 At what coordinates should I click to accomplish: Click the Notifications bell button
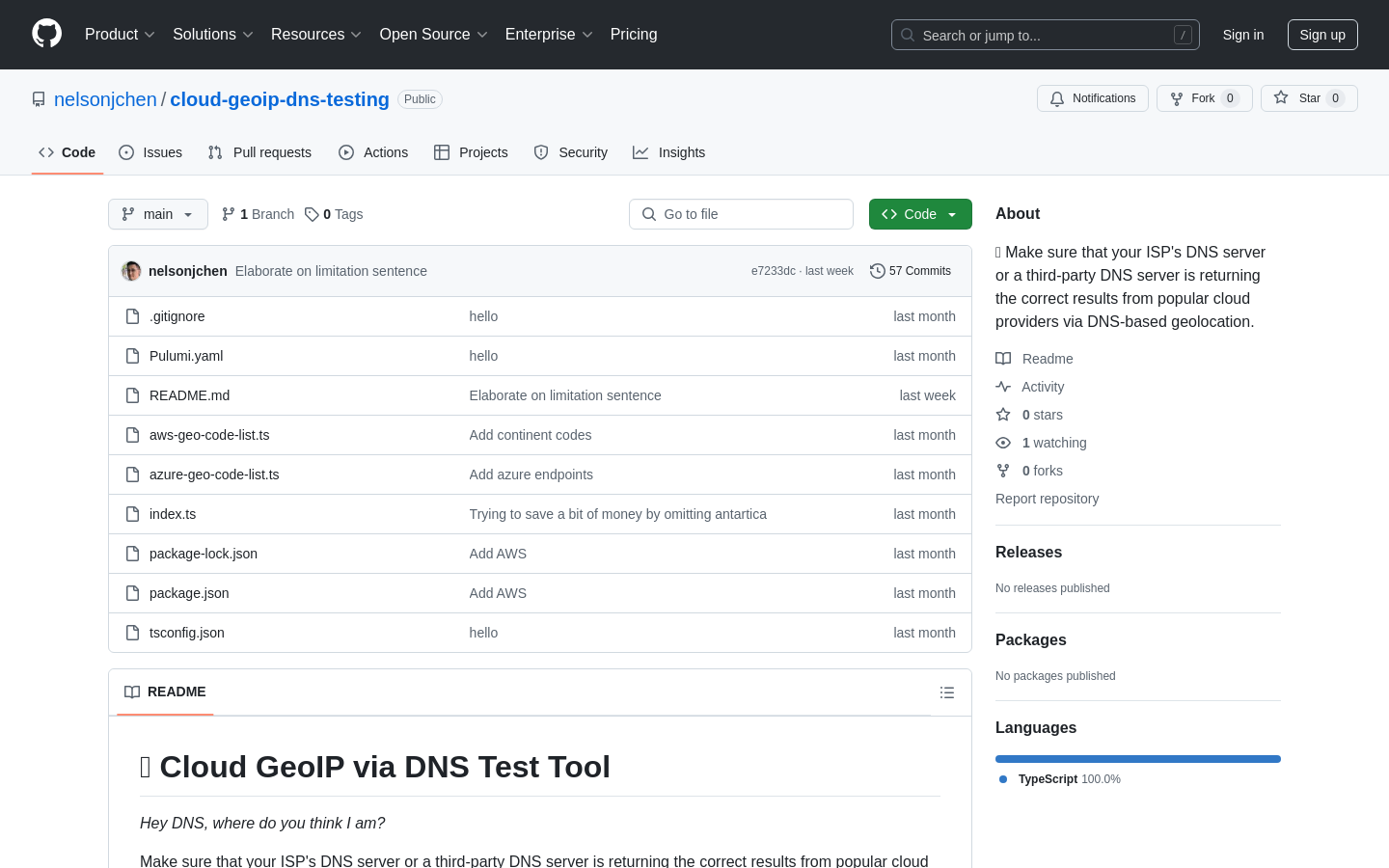click(1093, 98)
